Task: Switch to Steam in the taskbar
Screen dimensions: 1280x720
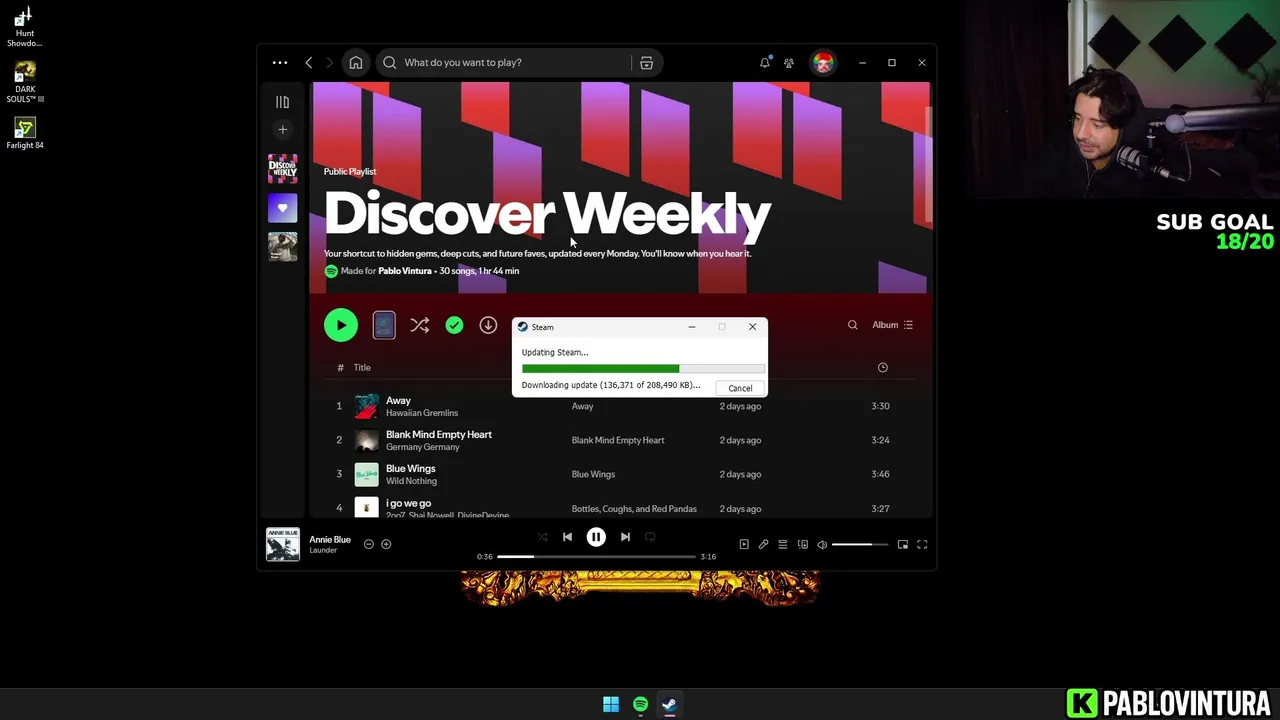Action: [x=669, y=704]
